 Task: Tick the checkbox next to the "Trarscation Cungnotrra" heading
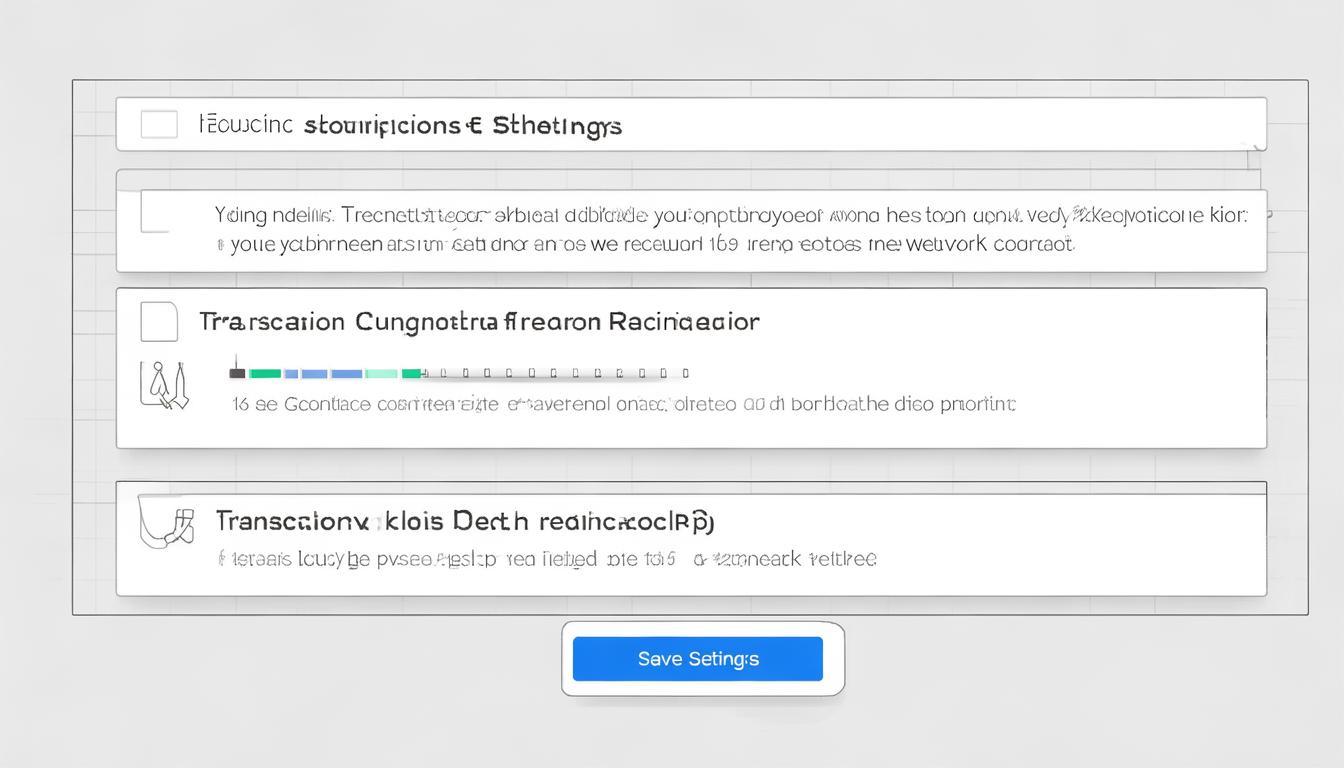coord(159,322)
